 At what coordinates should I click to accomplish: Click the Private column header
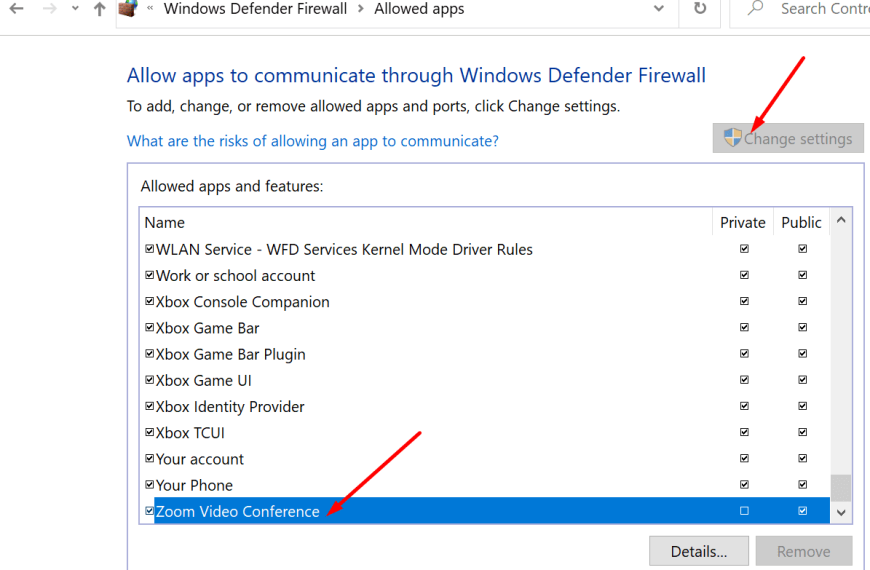click(742, 223)
